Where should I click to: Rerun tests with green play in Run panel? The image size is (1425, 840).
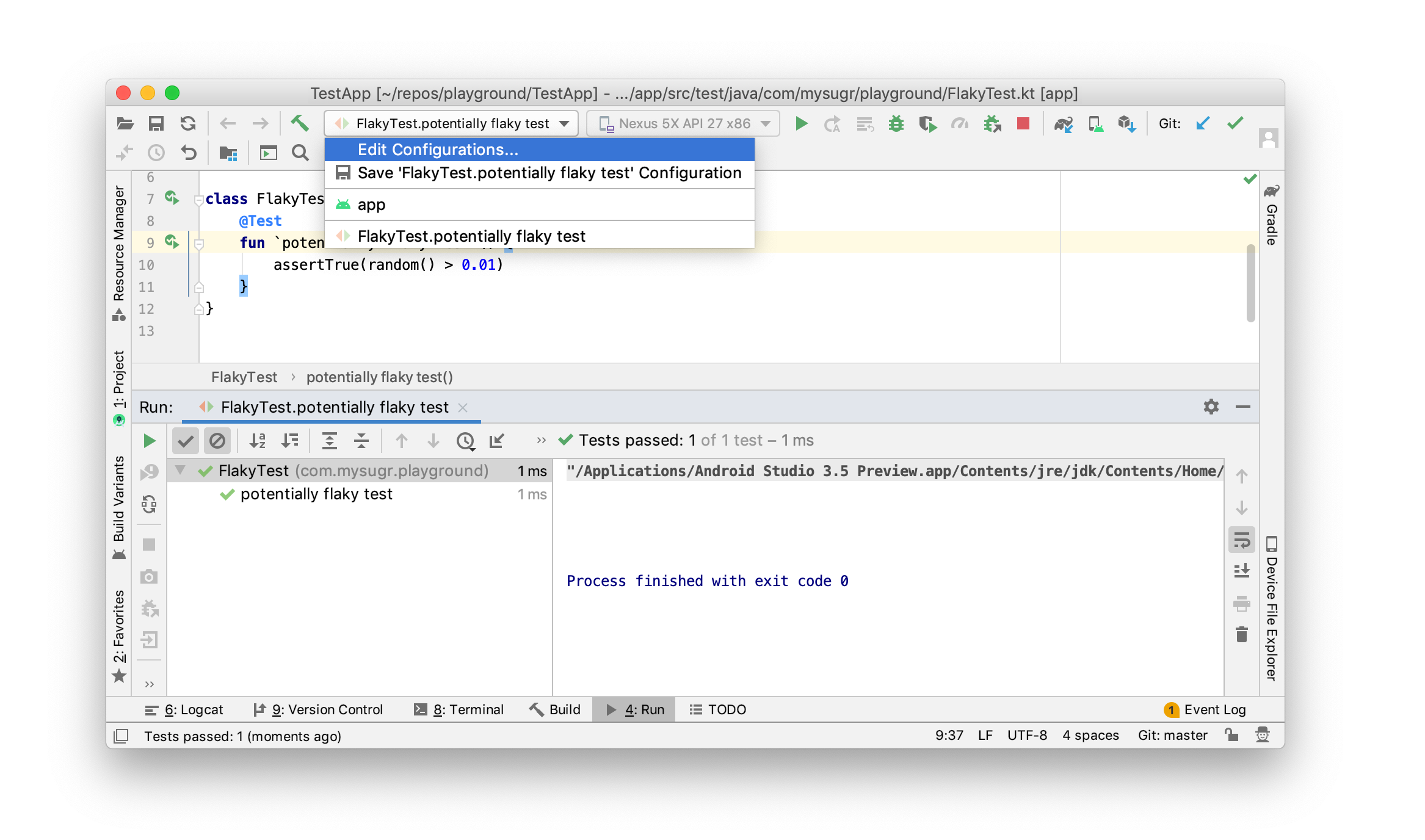149,441
